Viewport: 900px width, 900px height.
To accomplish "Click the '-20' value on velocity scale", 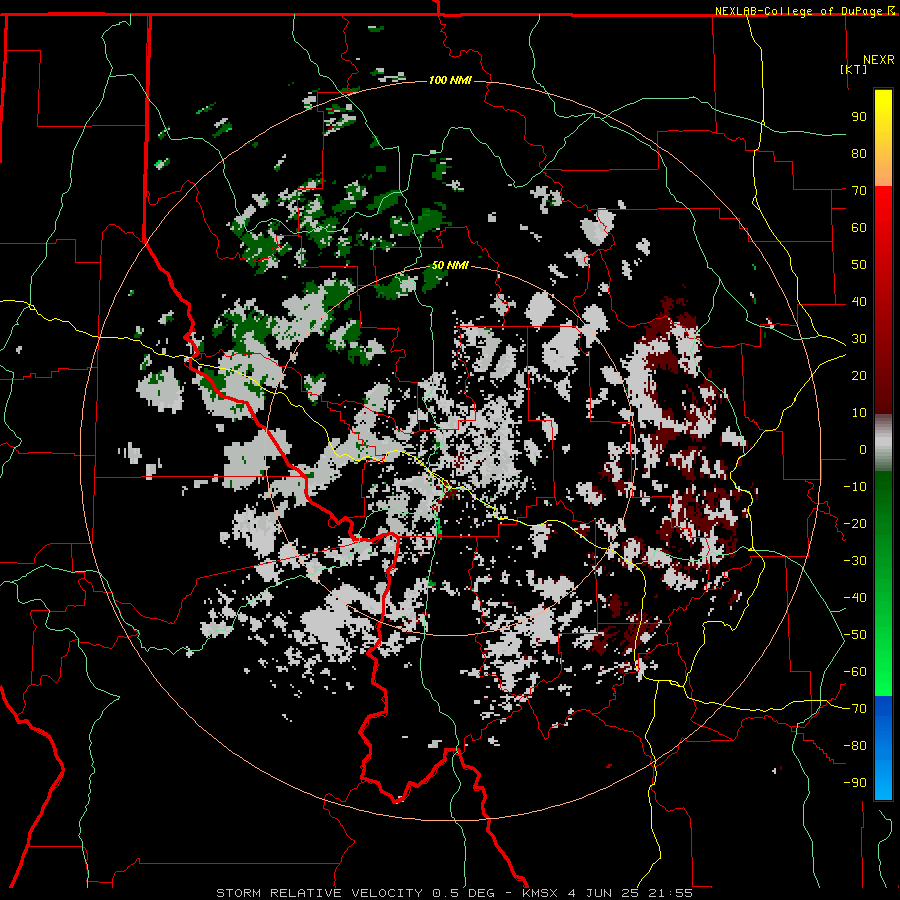I will [x=855, y=523].
